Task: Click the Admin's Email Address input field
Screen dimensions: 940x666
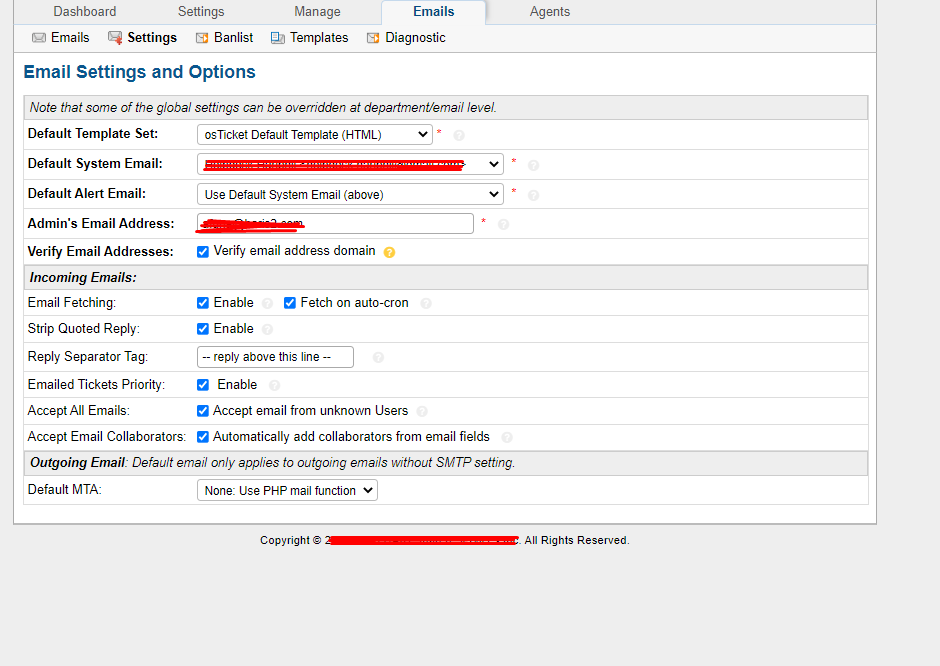Action: (335, 223)
